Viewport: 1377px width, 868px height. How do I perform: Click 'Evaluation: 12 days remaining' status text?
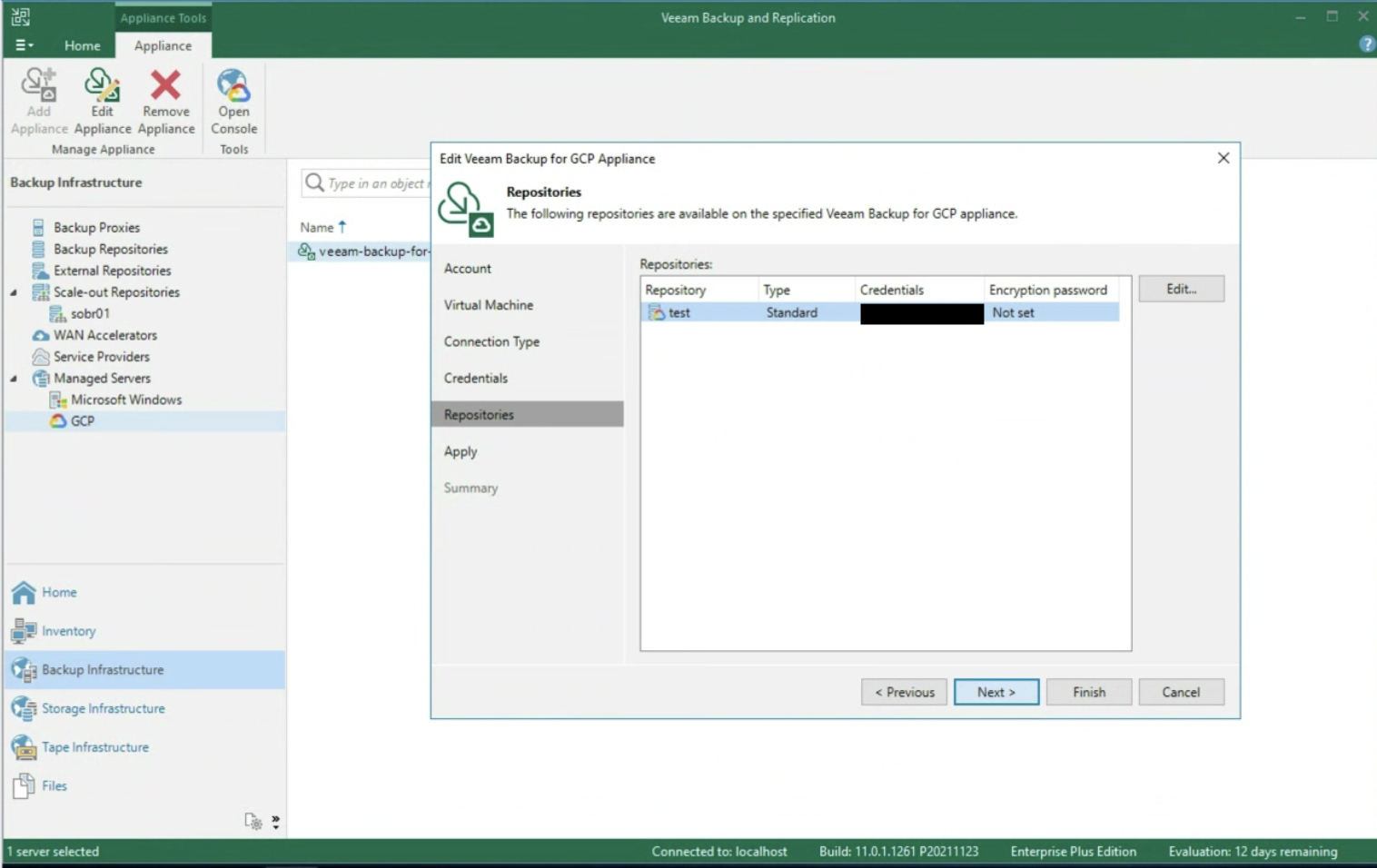pos(1253,852)
